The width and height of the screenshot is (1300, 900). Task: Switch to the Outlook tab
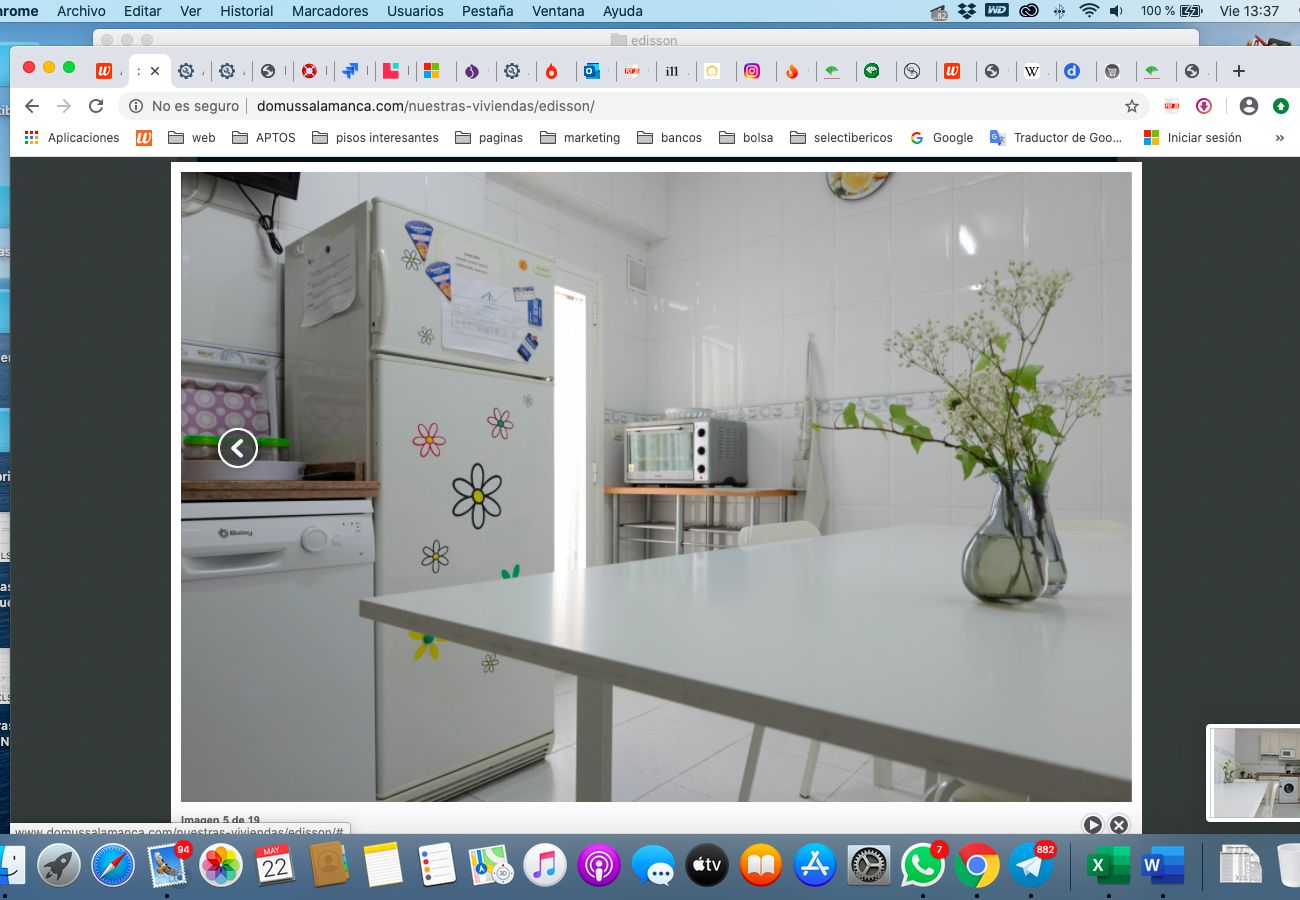592,71
